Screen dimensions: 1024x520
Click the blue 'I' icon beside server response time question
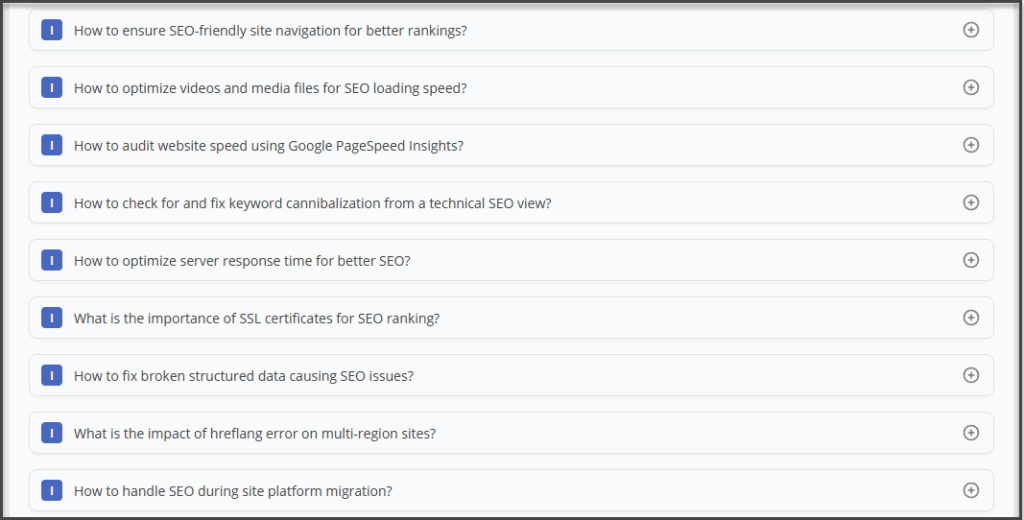tap(51, 260)
